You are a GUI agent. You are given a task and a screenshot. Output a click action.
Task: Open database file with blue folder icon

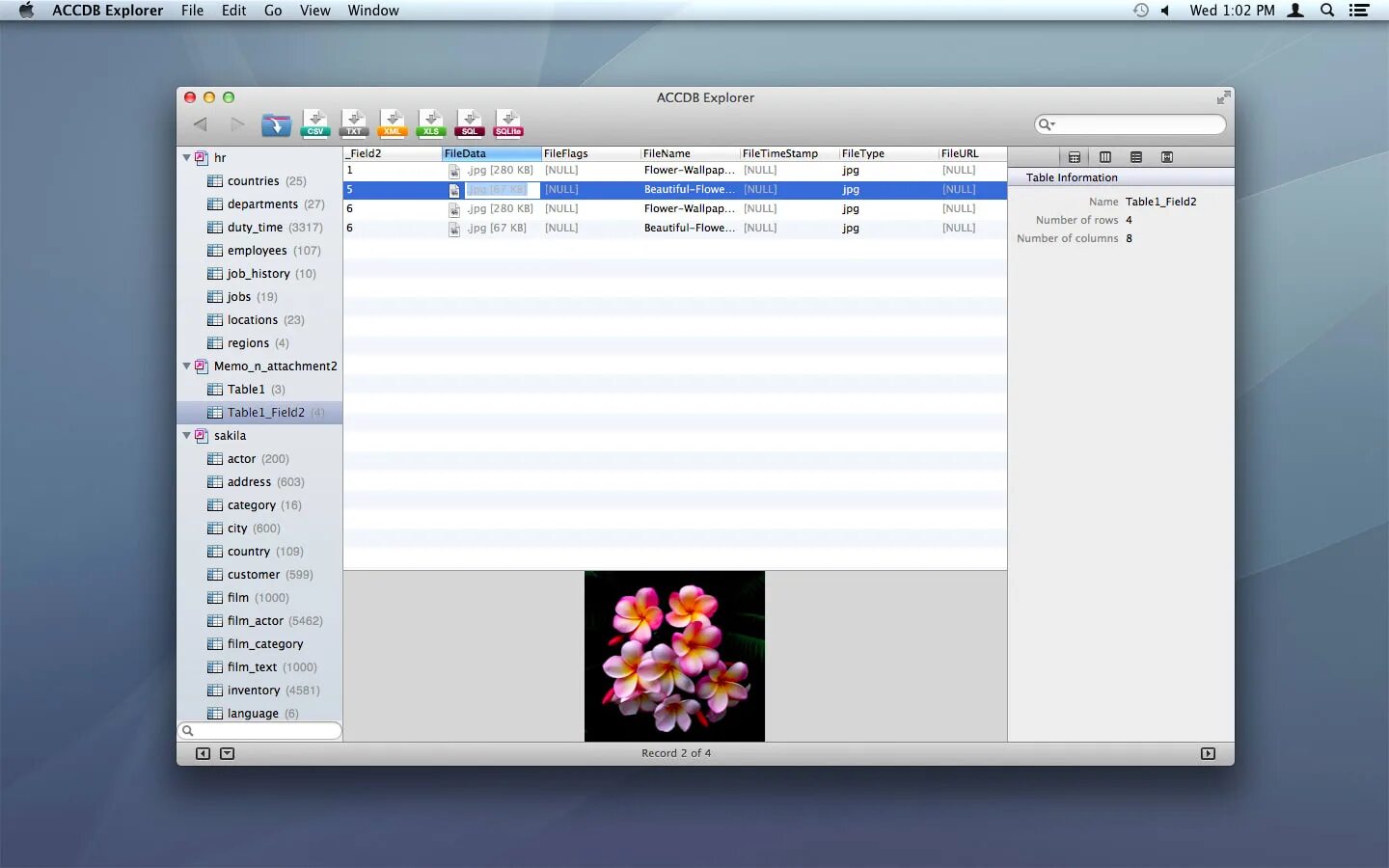tap(276, 124)
